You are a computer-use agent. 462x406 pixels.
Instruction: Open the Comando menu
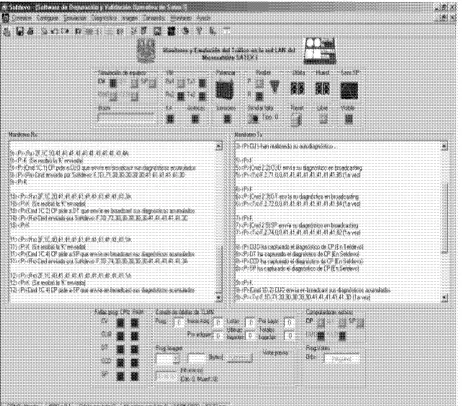154,18
